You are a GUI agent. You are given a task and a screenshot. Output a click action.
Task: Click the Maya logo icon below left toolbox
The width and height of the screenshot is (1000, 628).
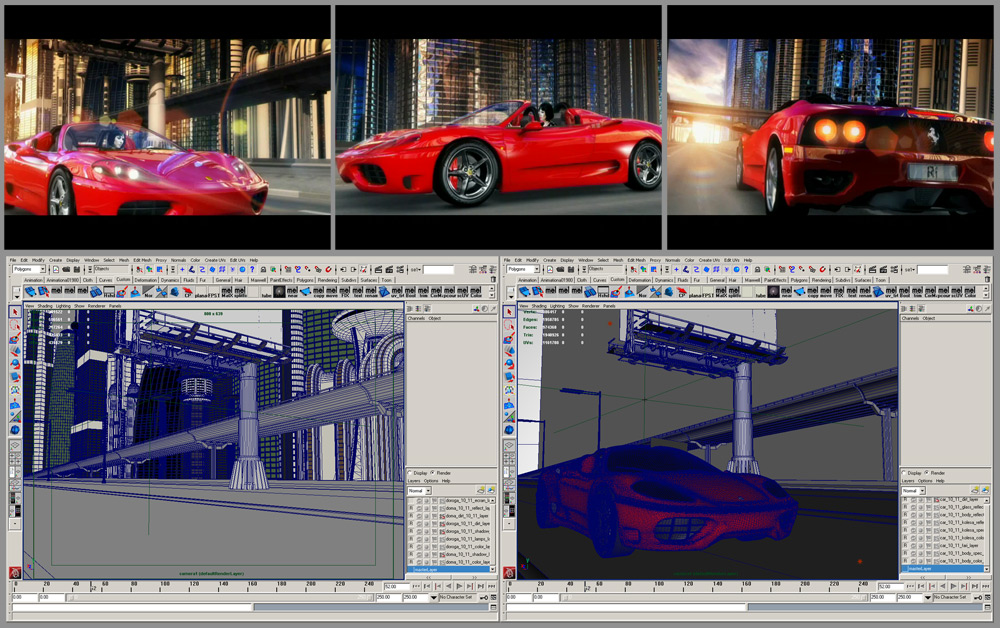(x=15, y=573)
